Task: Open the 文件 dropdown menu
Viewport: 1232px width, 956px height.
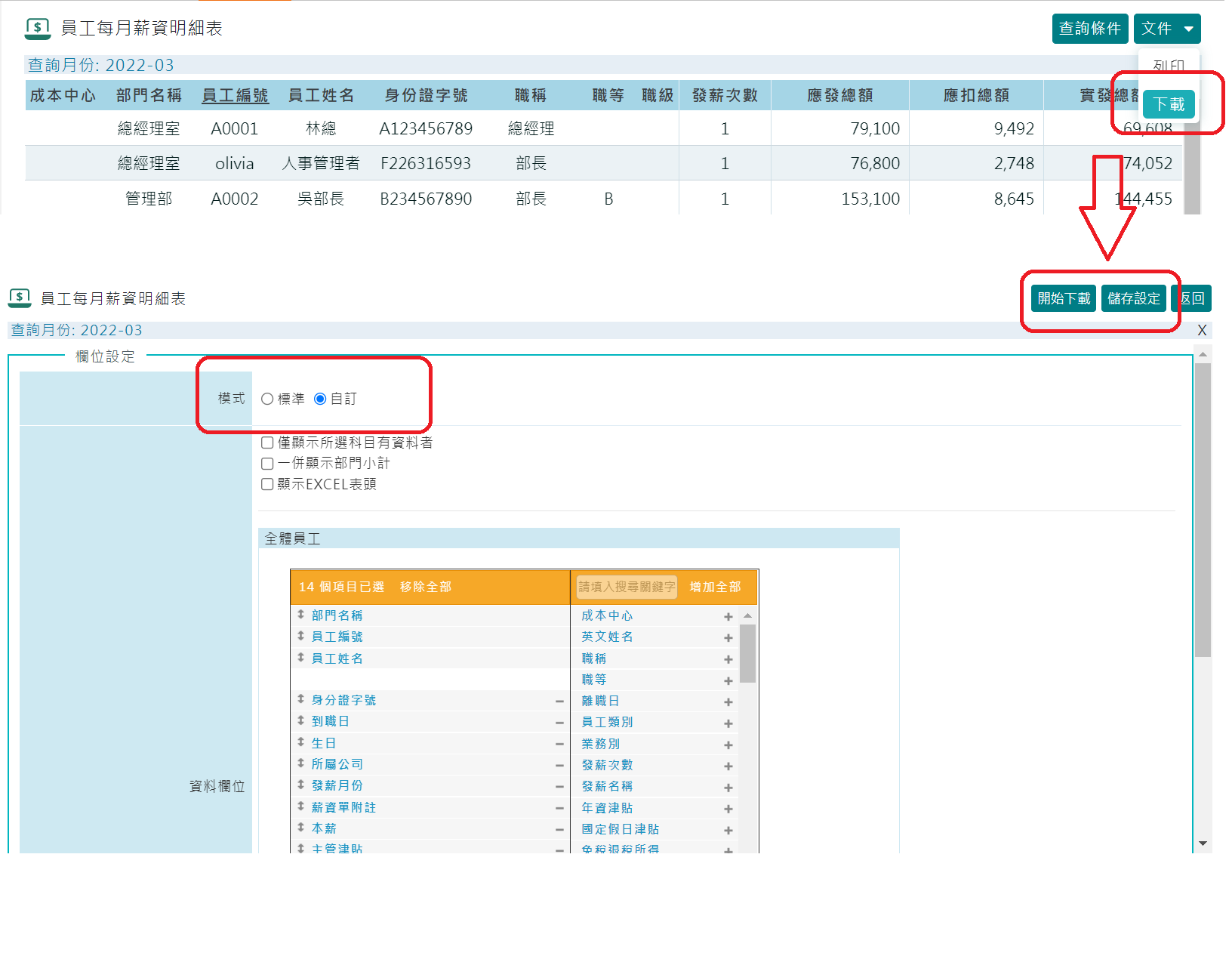Action: coord(1166,29)
